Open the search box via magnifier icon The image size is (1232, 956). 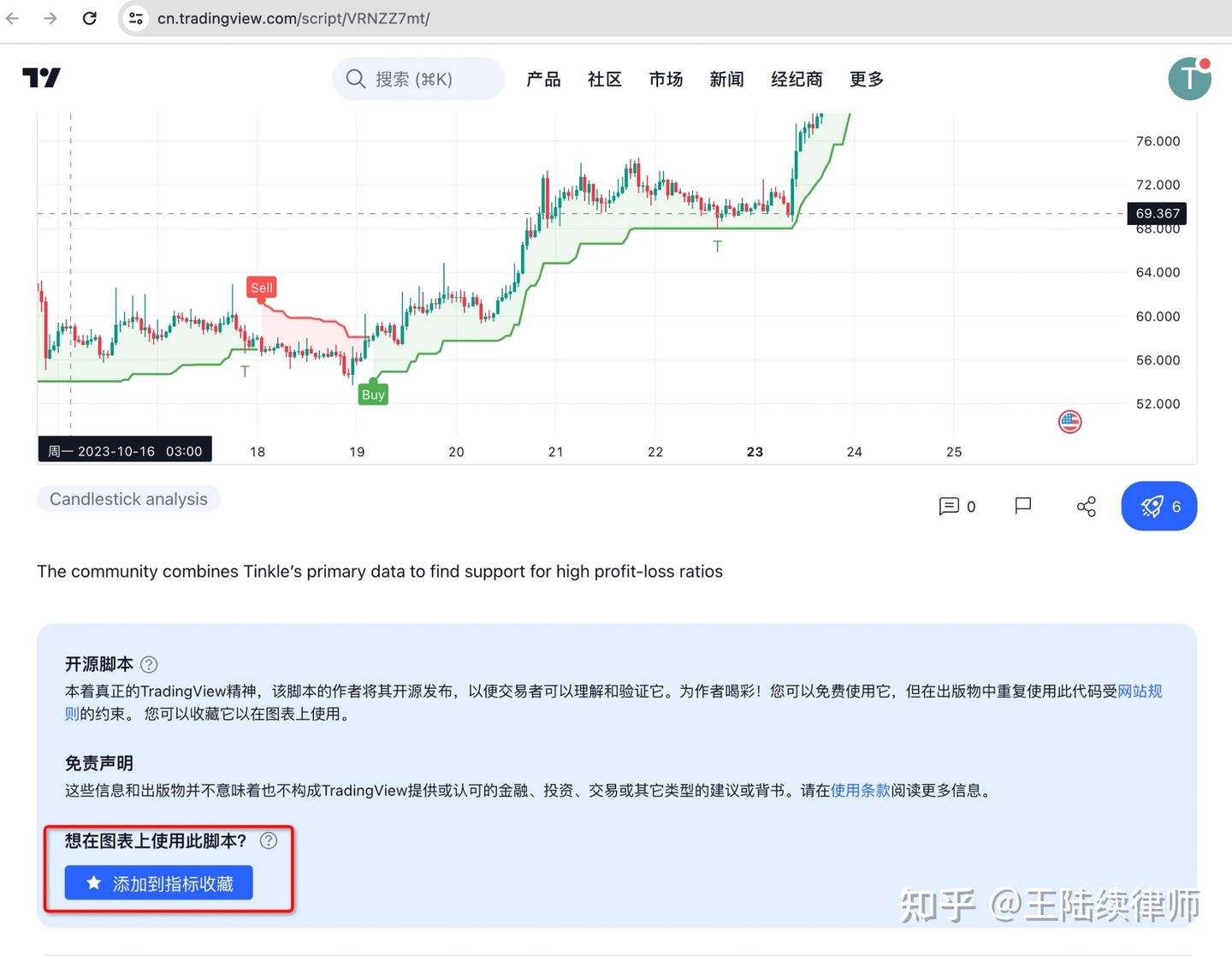pyautogui.click(x=356, y=78)
